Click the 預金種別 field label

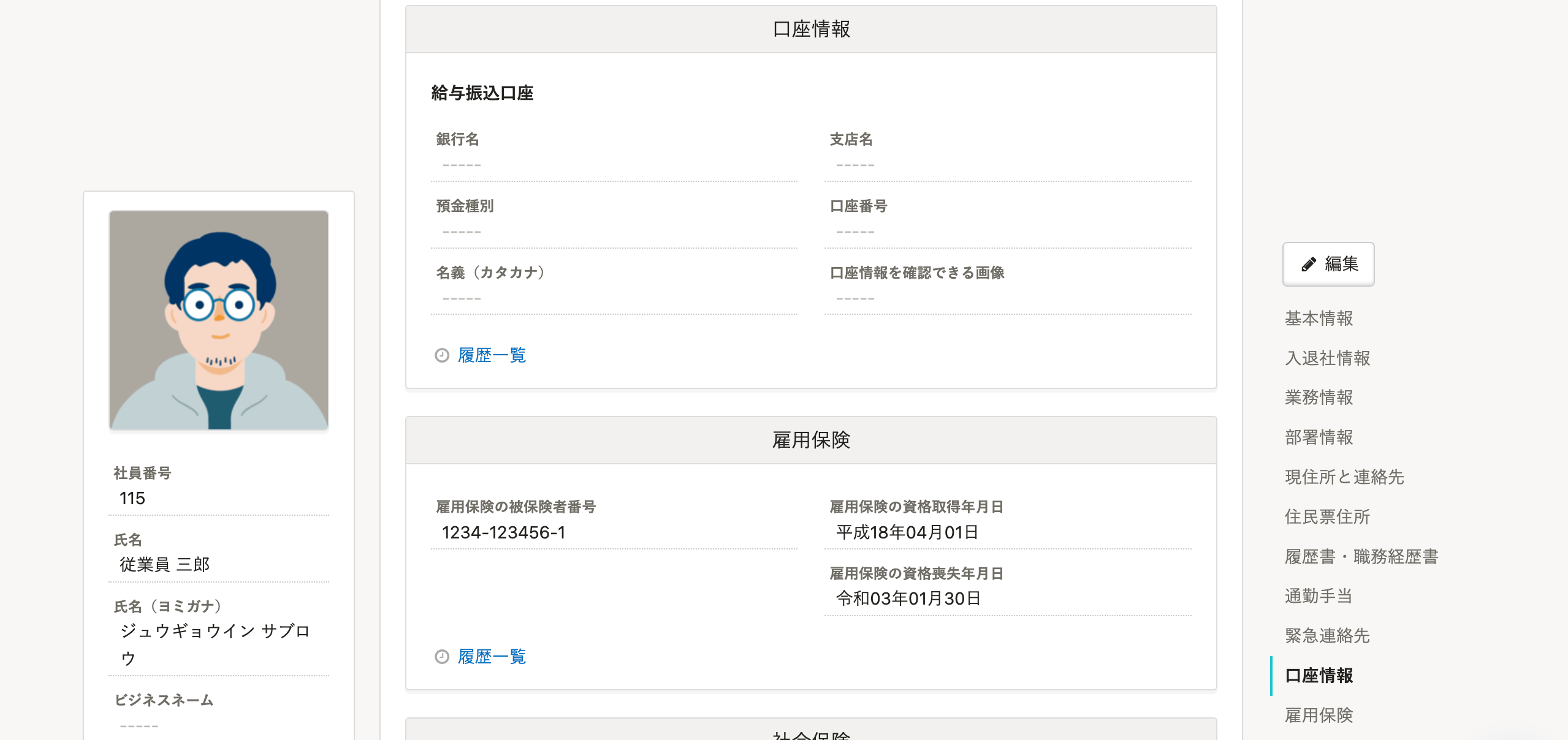pyautogui.click(x=465, y=206)
